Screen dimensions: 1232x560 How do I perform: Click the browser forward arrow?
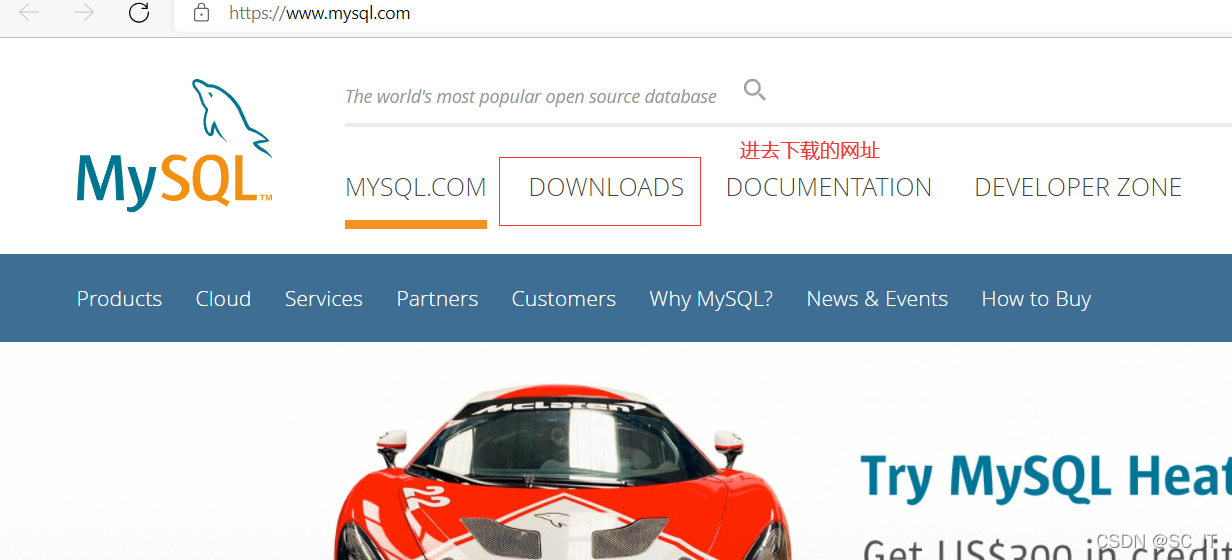coord(84,13)
